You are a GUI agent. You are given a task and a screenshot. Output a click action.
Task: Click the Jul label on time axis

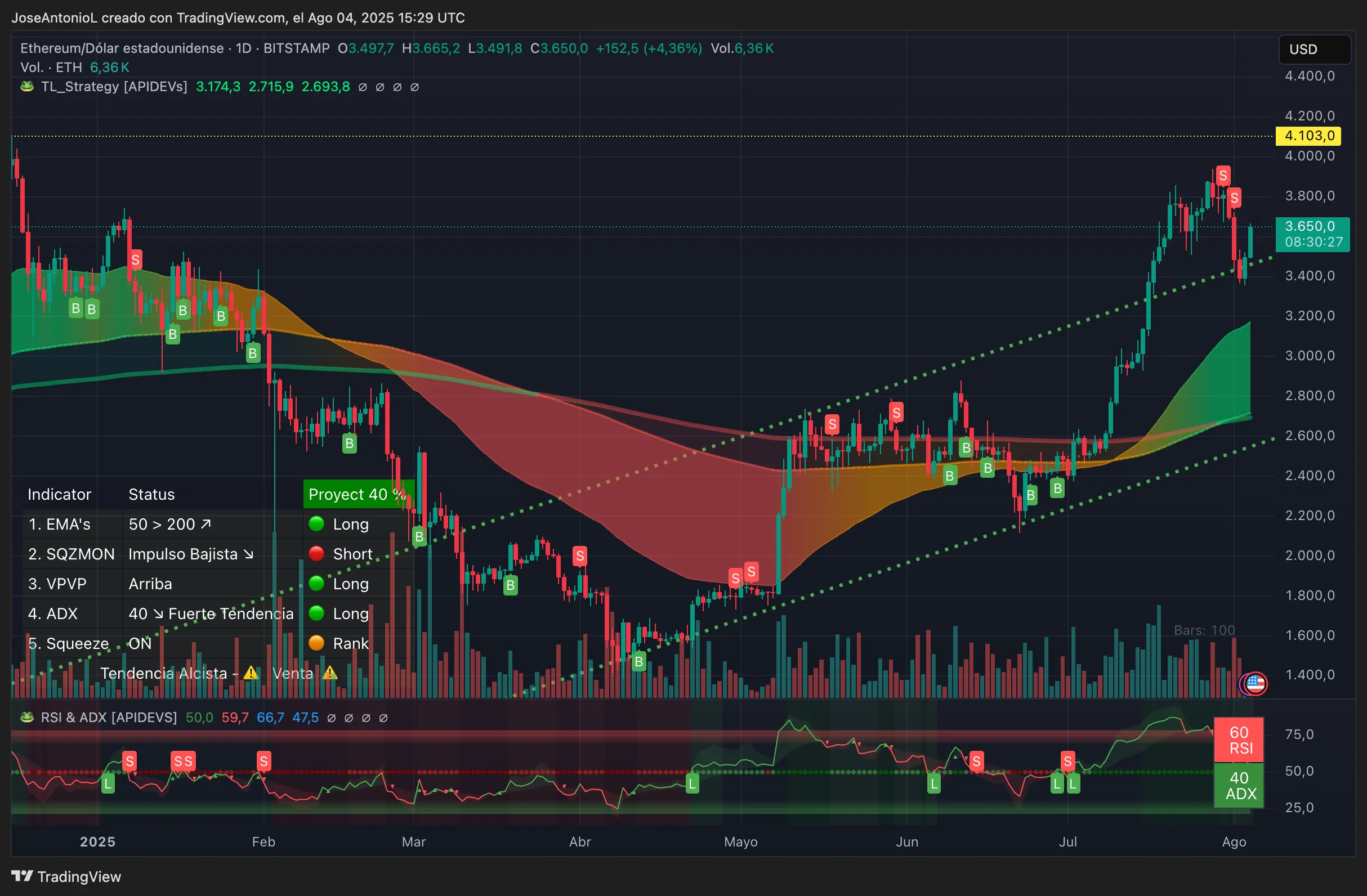pos(1067,841)
